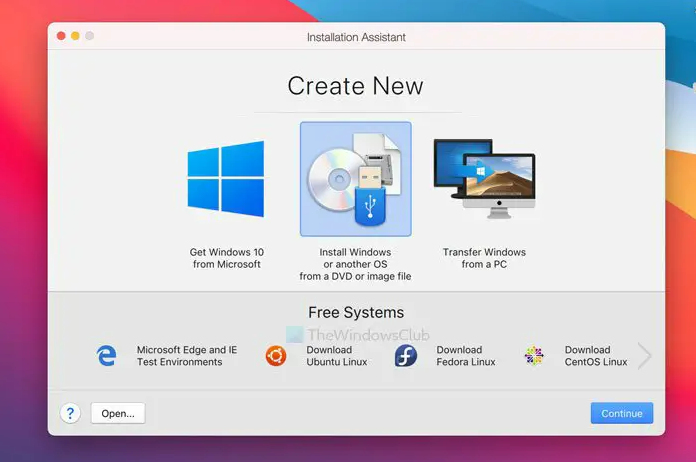Select the DVD and USB installer icon
Screen dimensions: 696x462
[x=356, y=179]
